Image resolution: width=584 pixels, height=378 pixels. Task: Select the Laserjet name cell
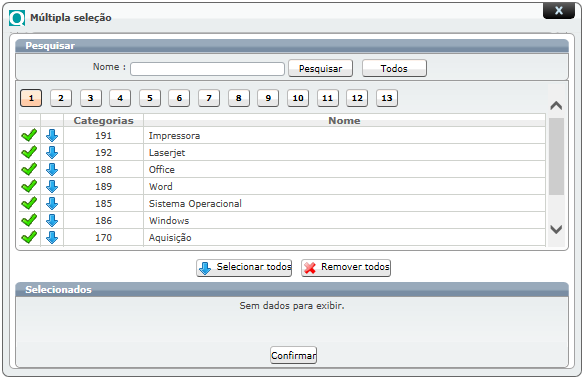point(344,153)
